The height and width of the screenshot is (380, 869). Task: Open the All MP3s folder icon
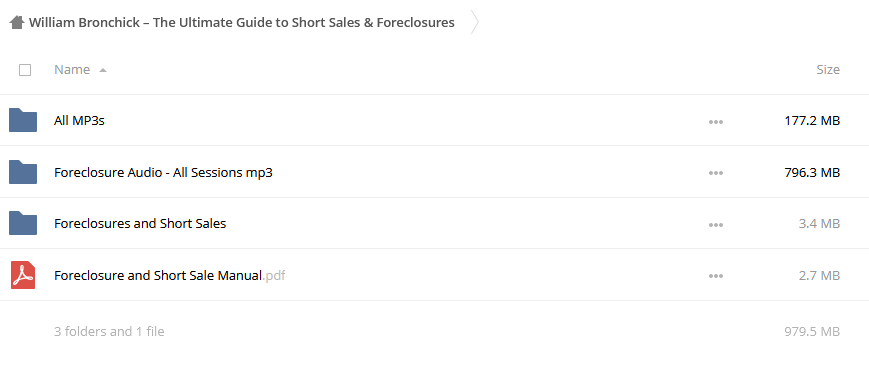(23, 120)
